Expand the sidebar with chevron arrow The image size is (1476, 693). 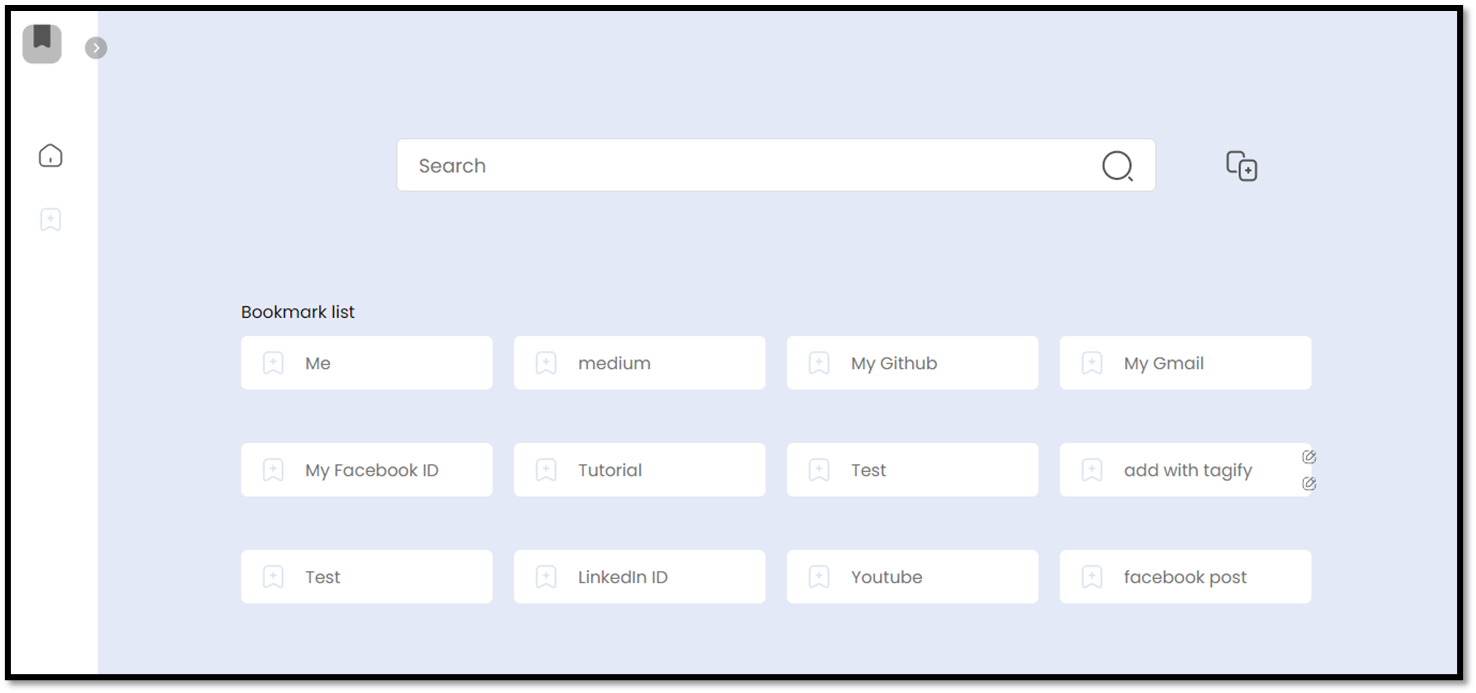[96, 47]
